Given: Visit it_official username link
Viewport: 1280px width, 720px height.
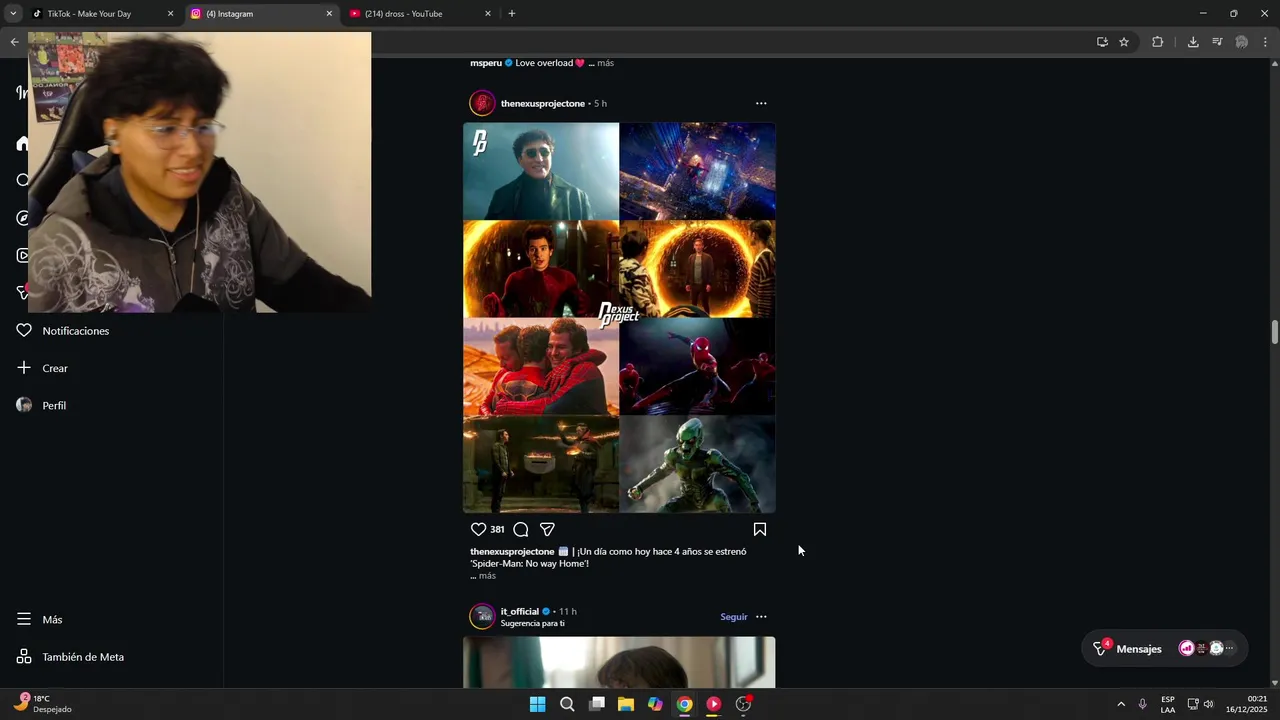Looking at the screenshot, I should 520,611.
